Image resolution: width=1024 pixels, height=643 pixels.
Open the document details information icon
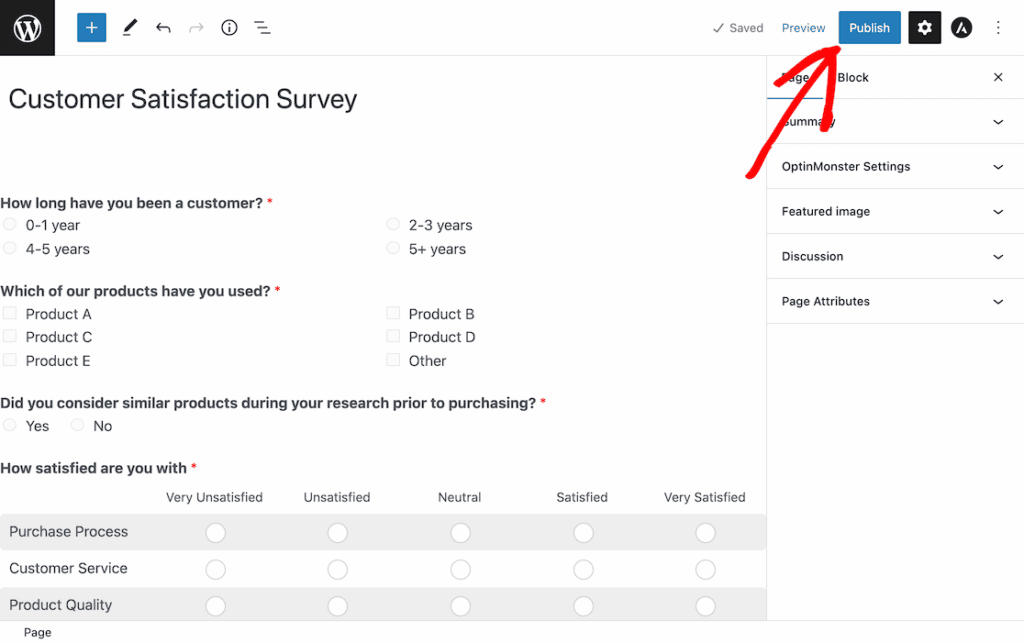(x=229, y=27)
